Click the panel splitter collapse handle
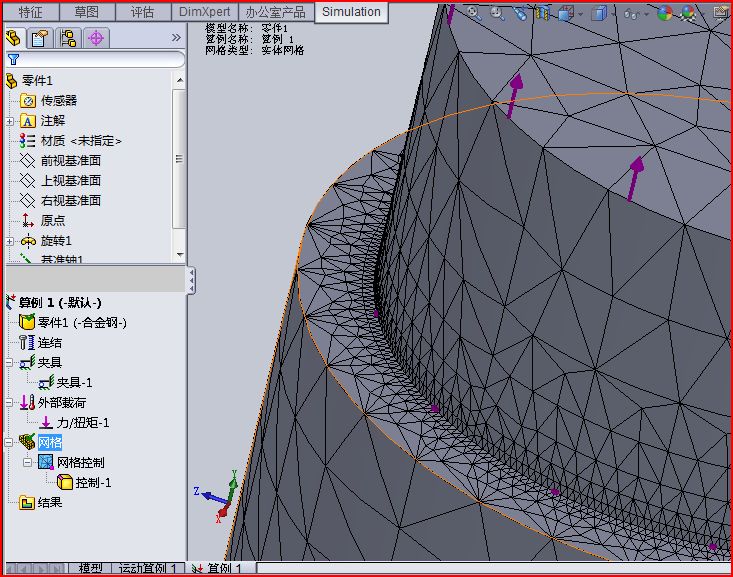Screen dimensions: 733x577 tap(191, 281)
